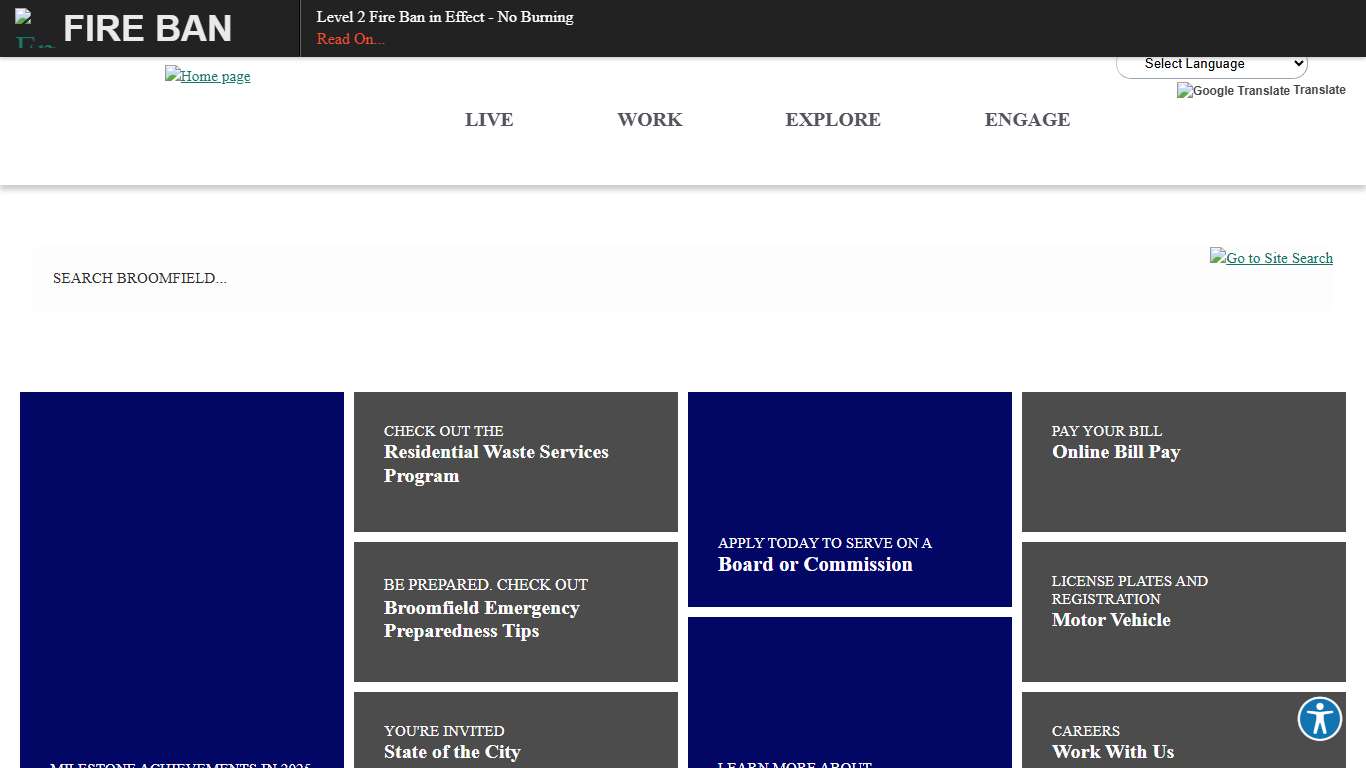The width and height of the screenshot is (1366, 768).
Task: Open the EXPLORE navigation menu
Action: [x=833, y=120]
